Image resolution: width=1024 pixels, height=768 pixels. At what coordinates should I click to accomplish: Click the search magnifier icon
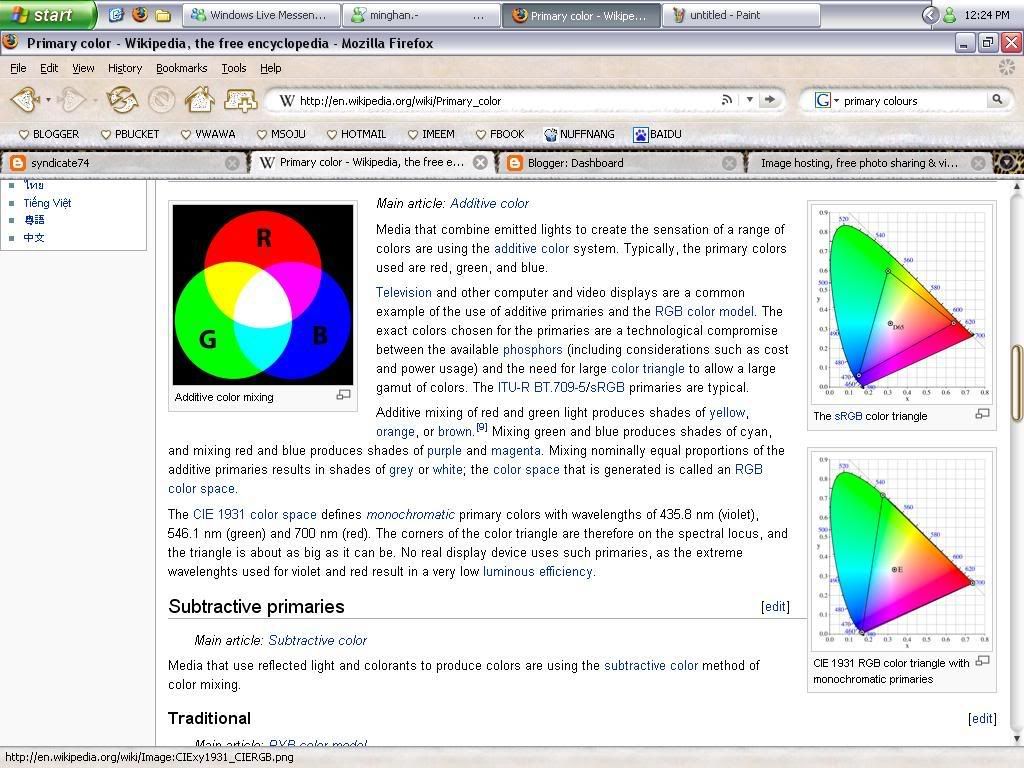[997, 99]
